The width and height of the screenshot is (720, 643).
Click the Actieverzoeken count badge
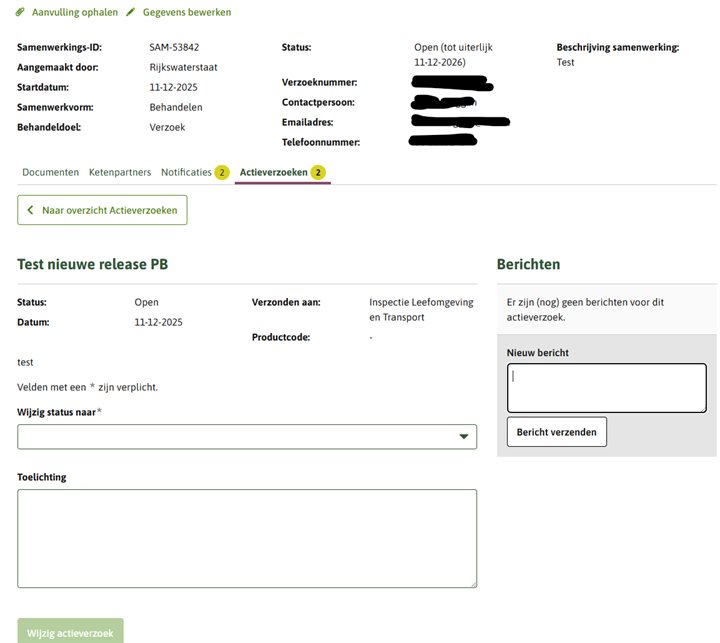tap(318, 173)
